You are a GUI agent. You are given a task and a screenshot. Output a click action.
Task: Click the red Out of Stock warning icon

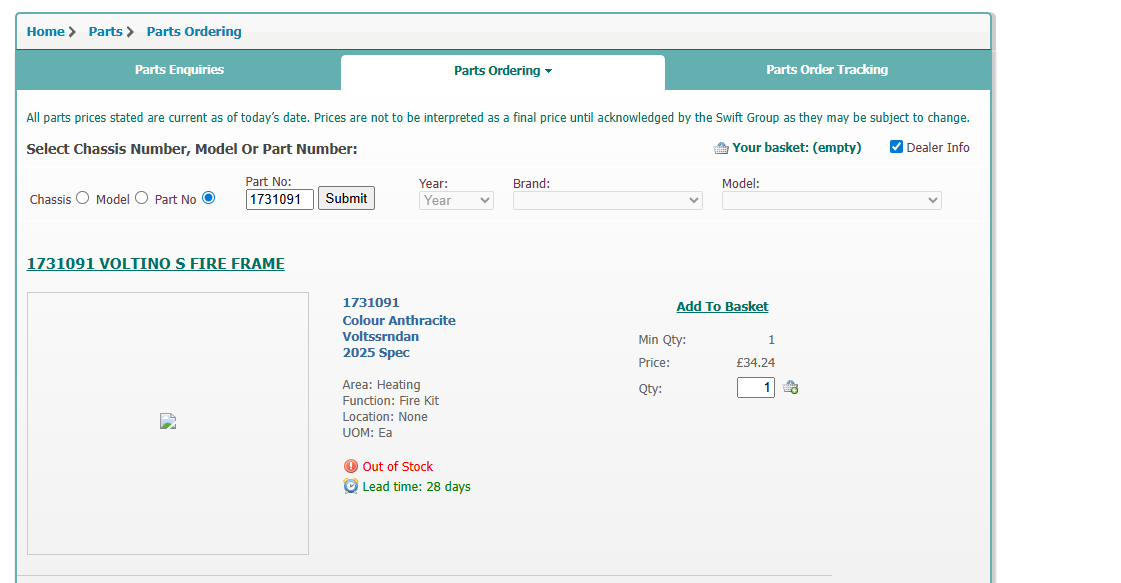[x=350, y=466]
